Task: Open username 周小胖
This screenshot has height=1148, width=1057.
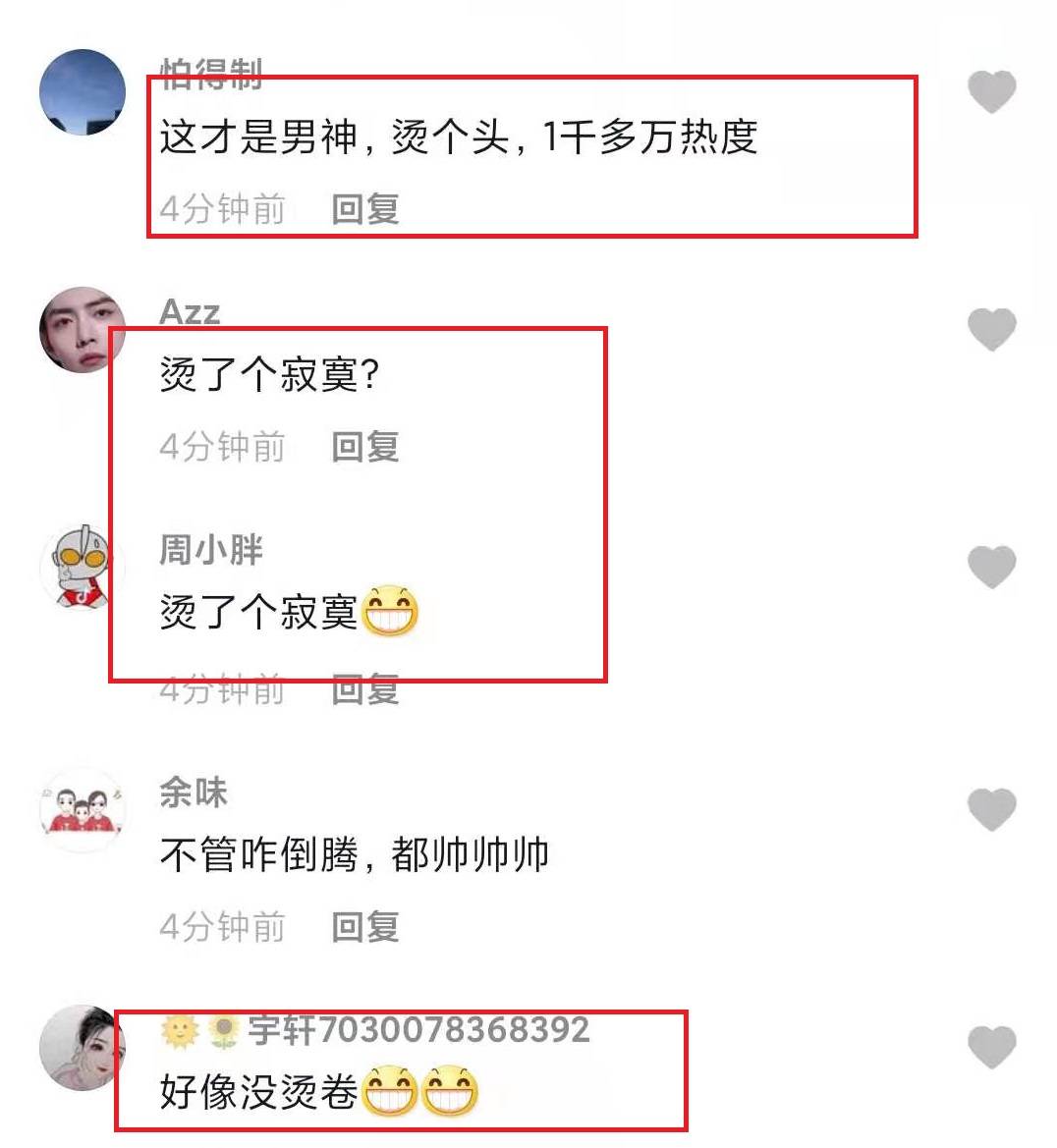Action: click(x=211, y=550)
